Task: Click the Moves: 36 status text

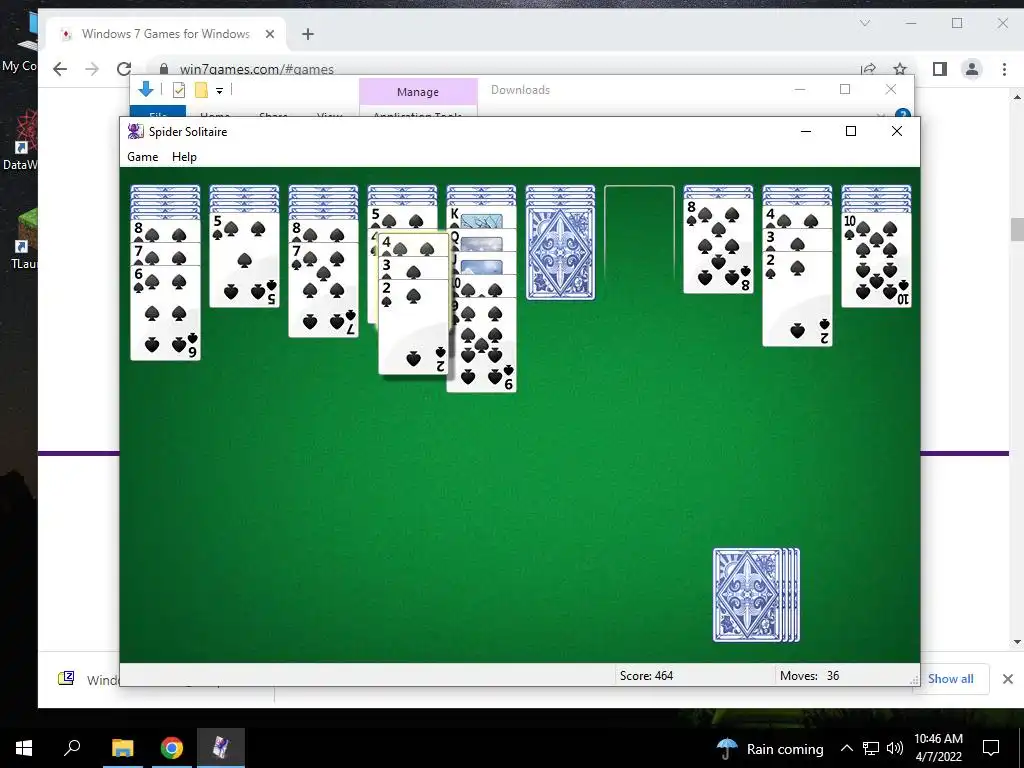Action: point(809,676)
